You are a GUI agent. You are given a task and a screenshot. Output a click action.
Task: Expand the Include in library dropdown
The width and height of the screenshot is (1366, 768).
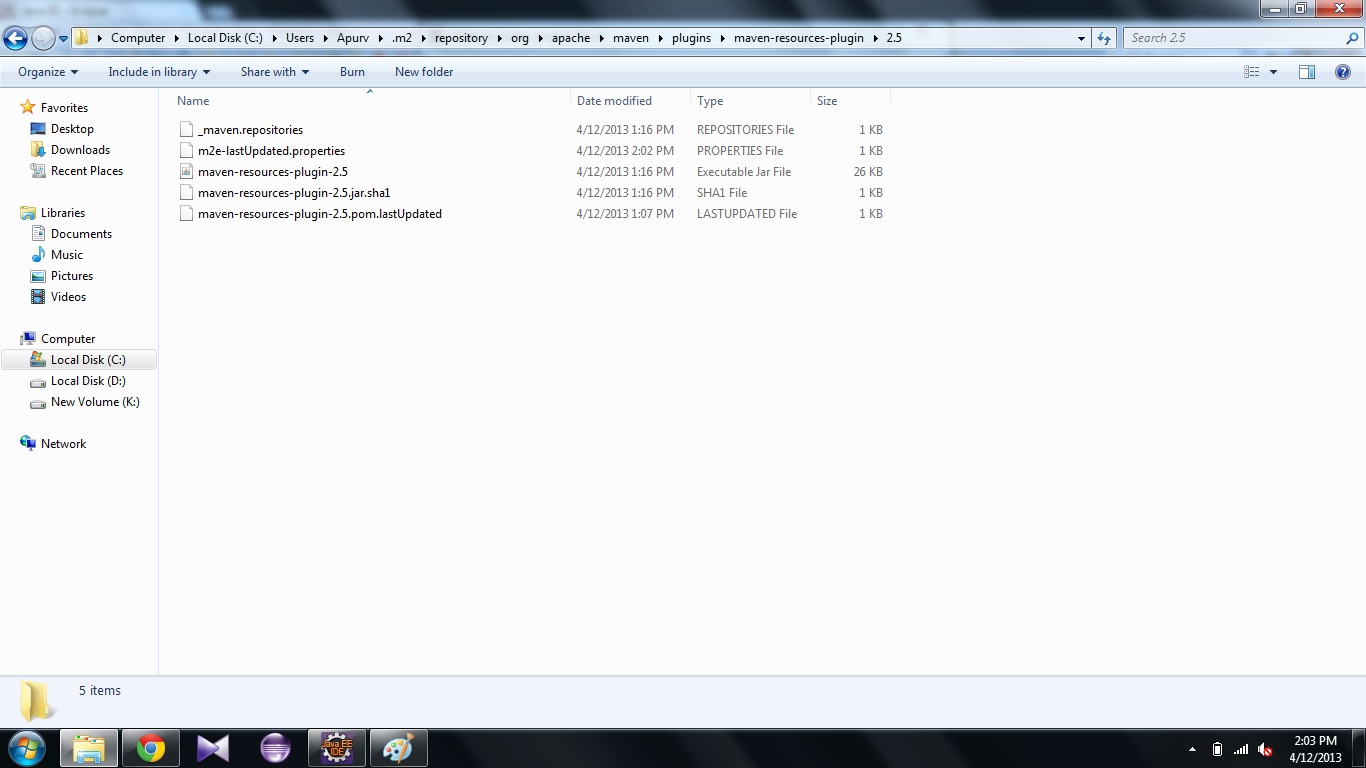point(159,72)
